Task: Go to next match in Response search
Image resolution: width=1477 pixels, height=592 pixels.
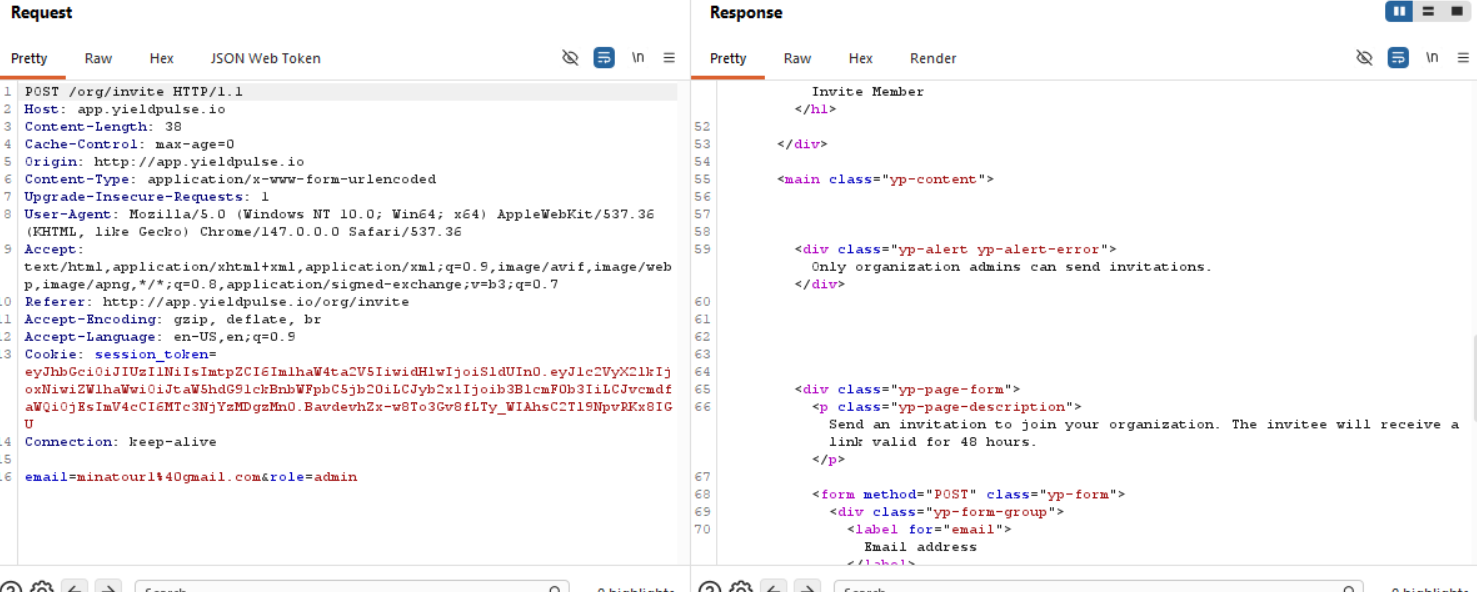Action: coord(807,587)
